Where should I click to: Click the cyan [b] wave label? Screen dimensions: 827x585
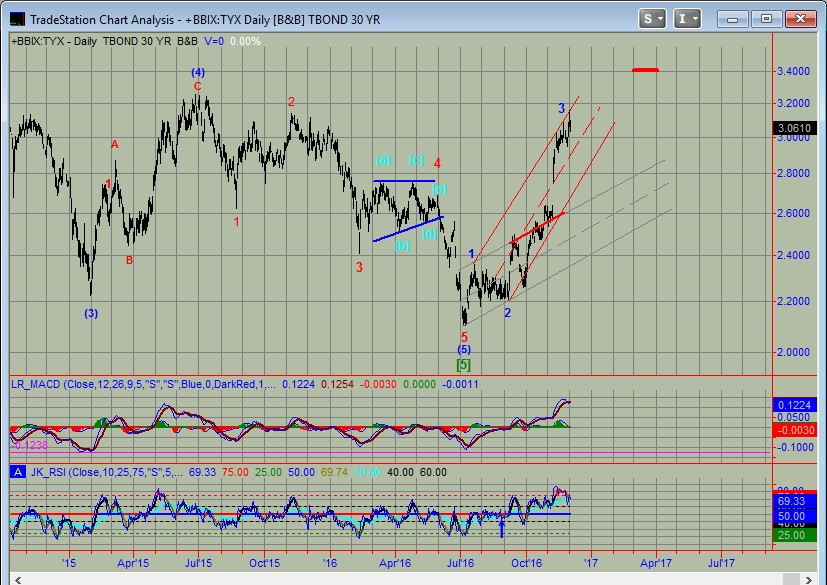click(402, 246)
